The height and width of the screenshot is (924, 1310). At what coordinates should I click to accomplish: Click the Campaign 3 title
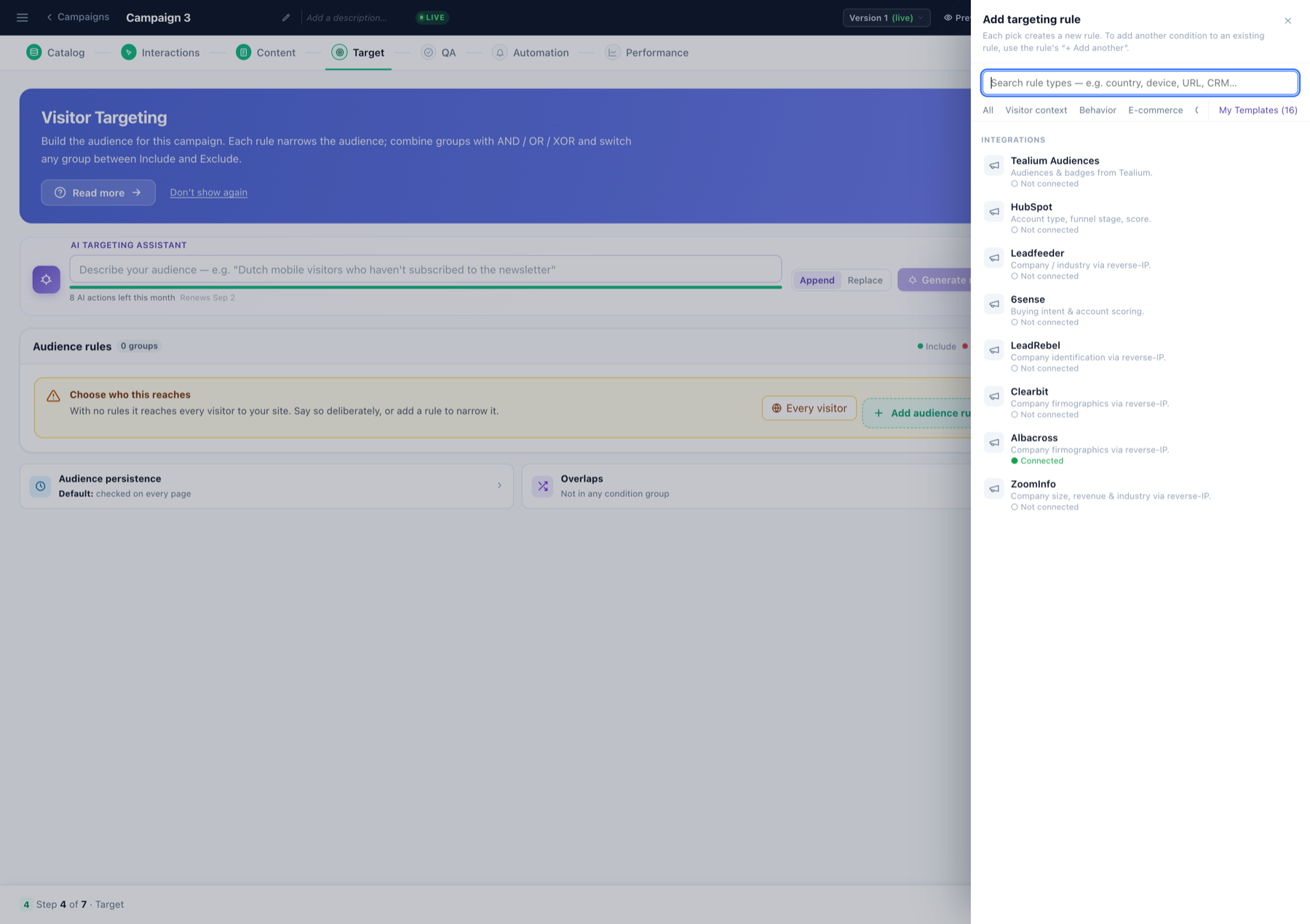[x=158, y=17]
